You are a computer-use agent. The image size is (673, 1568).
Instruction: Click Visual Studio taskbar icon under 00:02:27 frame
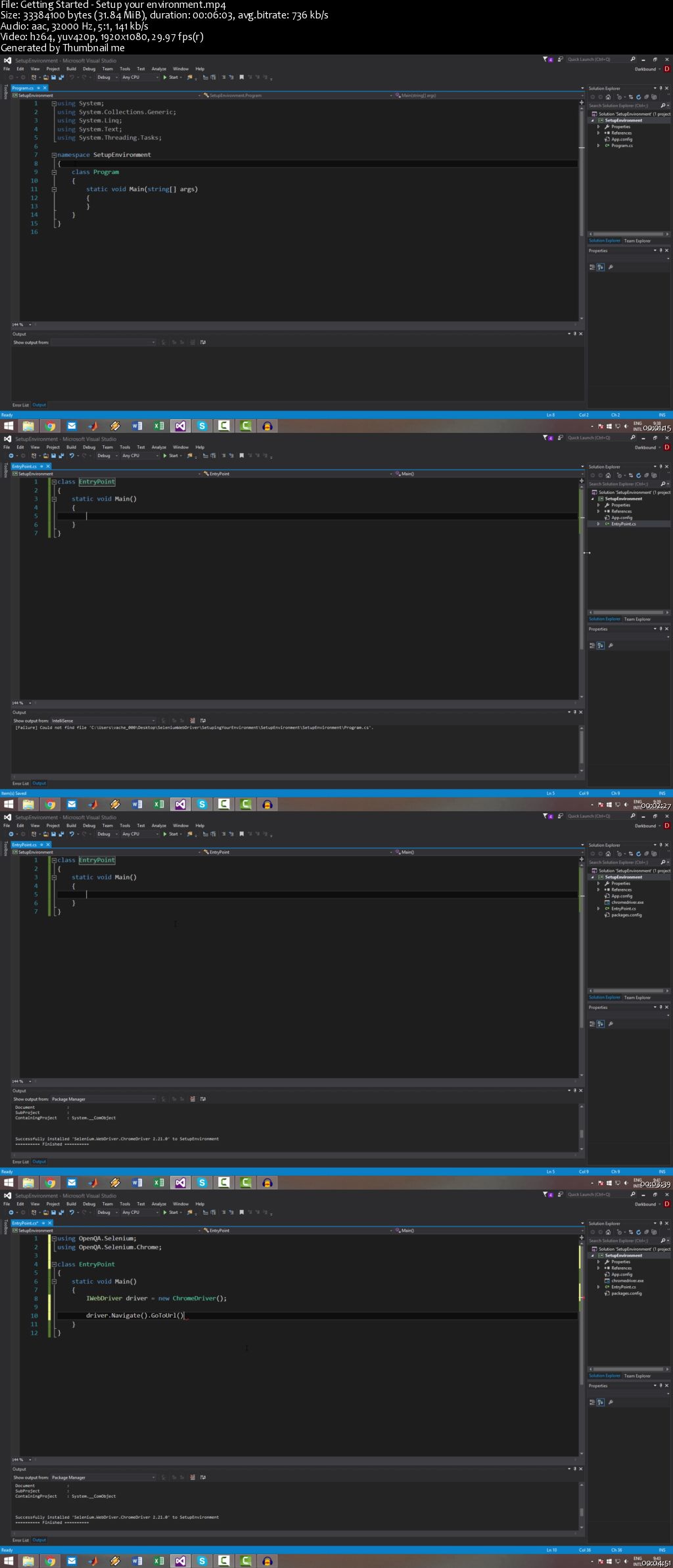(x=180, y=805)
